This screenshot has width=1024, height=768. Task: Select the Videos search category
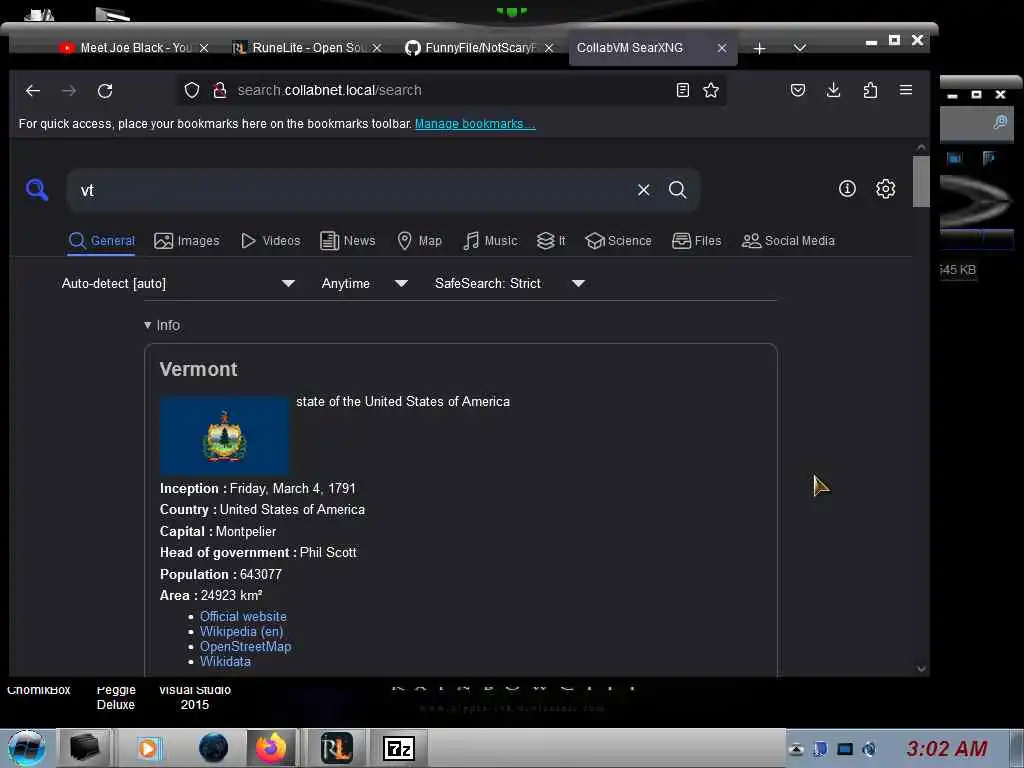click(x=270, y=241)
